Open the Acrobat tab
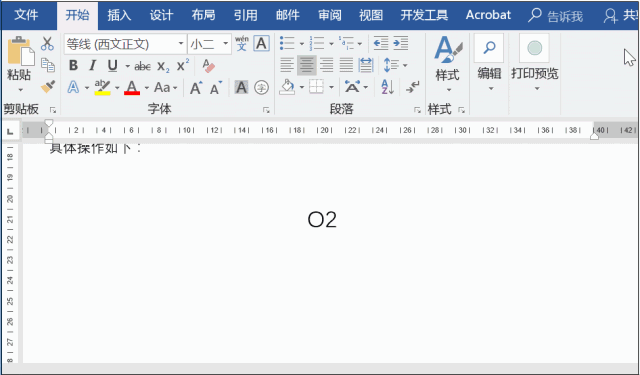The image size is (640, 375). tap(488, 16)
